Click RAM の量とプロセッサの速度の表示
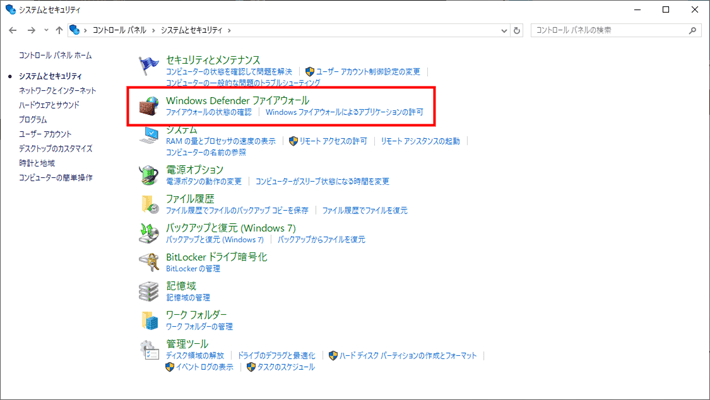Viewport: 710px width, 400px height. click(x=221, y=141)
